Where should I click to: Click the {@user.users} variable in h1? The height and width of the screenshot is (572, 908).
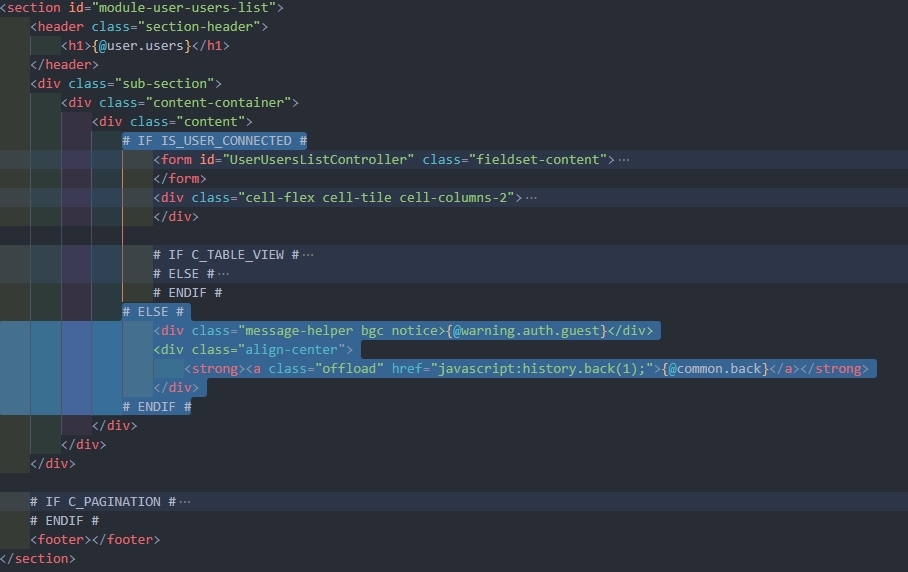coord(141,46)
